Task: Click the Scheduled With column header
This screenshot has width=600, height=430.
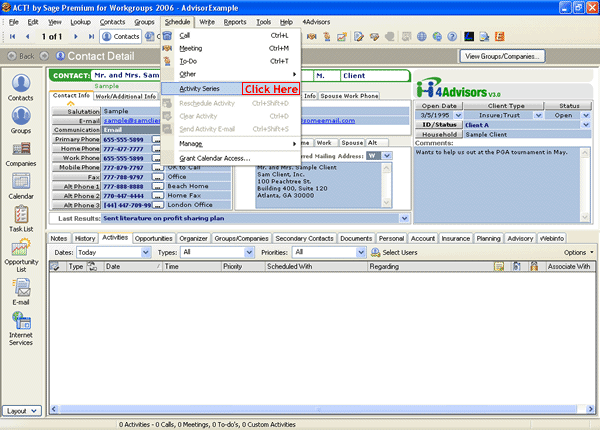Action: tap(316, 266)
